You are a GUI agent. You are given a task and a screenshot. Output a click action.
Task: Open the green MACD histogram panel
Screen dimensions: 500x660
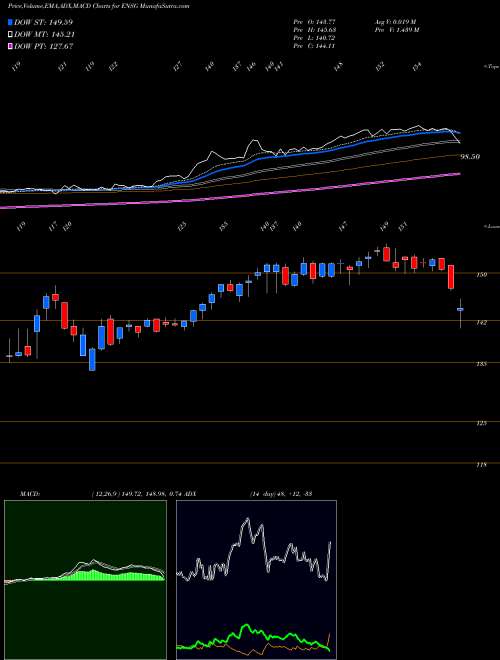point(85,580)
